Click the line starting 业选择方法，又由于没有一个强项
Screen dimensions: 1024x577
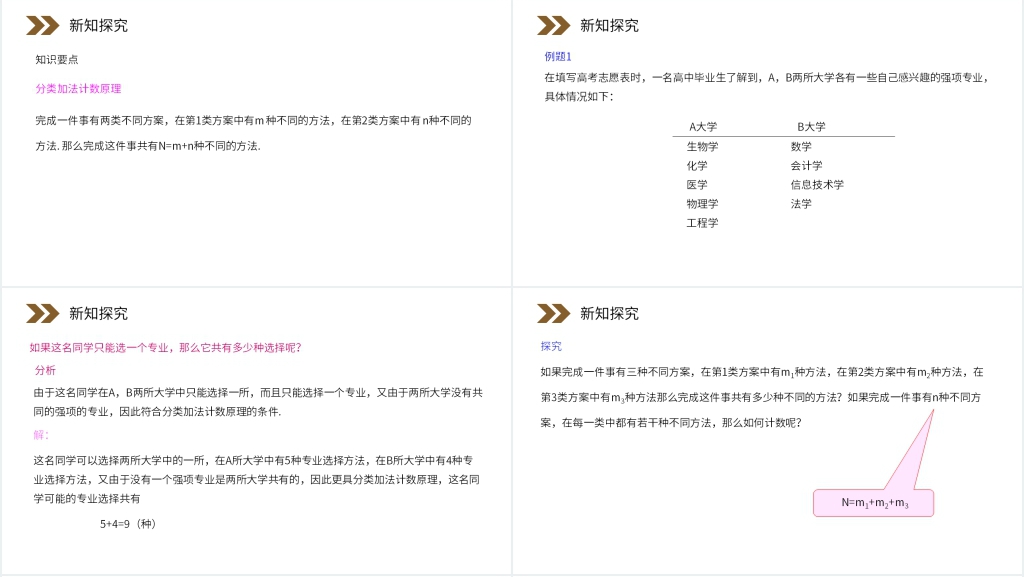point(257,480)
